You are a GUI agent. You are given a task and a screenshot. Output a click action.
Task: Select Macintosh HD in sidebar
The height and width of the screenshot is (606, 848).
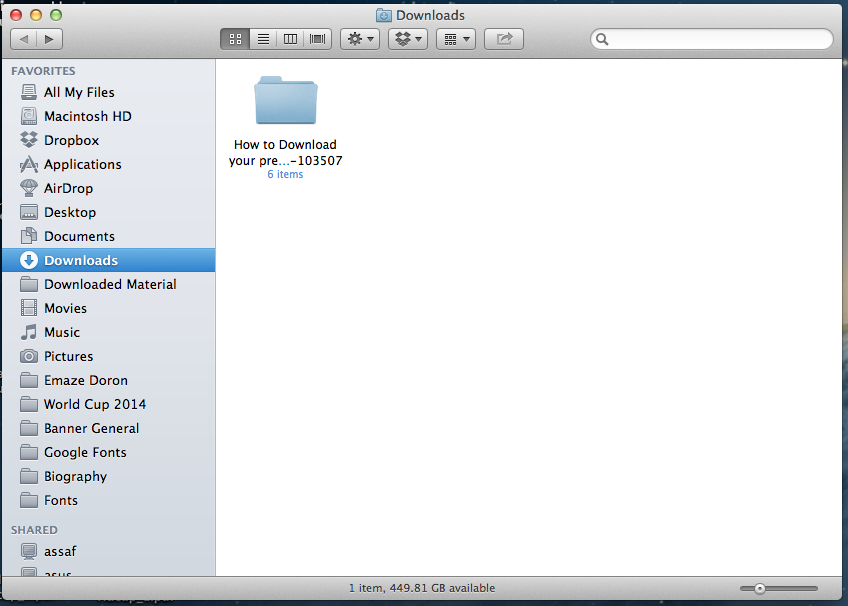point(87,116)
